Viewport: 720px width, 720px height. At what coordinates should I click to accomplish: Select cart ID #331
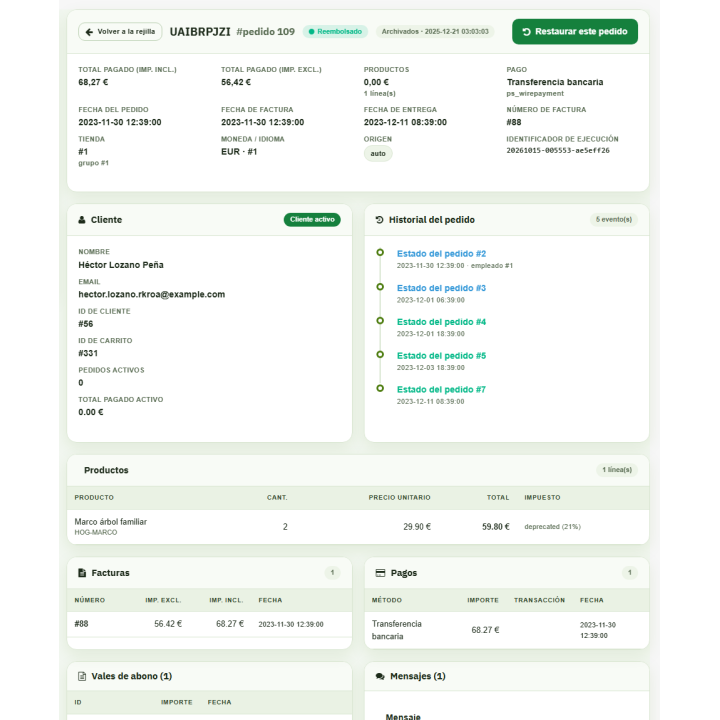point(88,353)
